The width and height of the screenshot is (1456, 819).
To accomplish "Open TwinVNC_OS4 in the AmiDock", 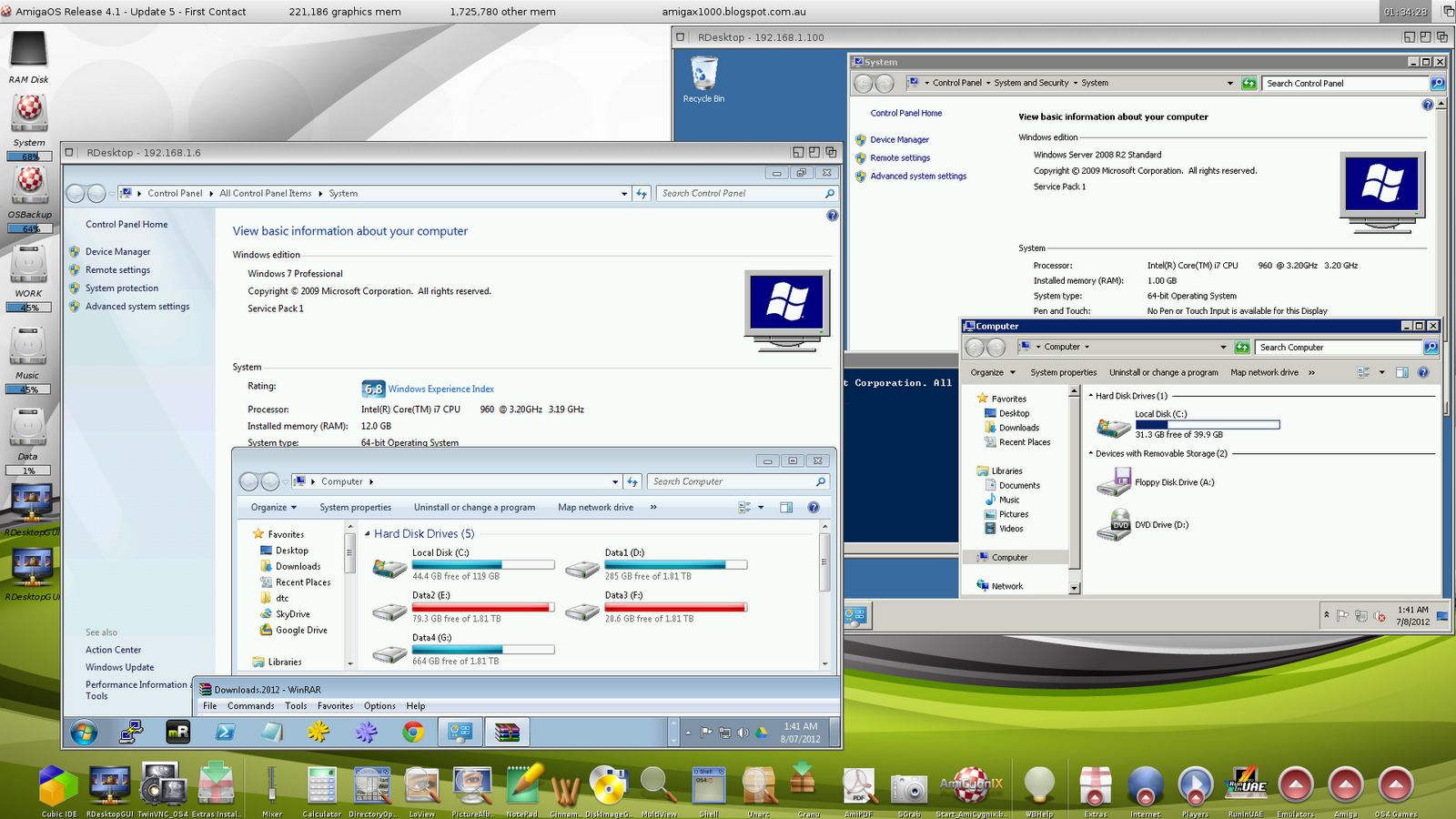I will click(162, 784).
